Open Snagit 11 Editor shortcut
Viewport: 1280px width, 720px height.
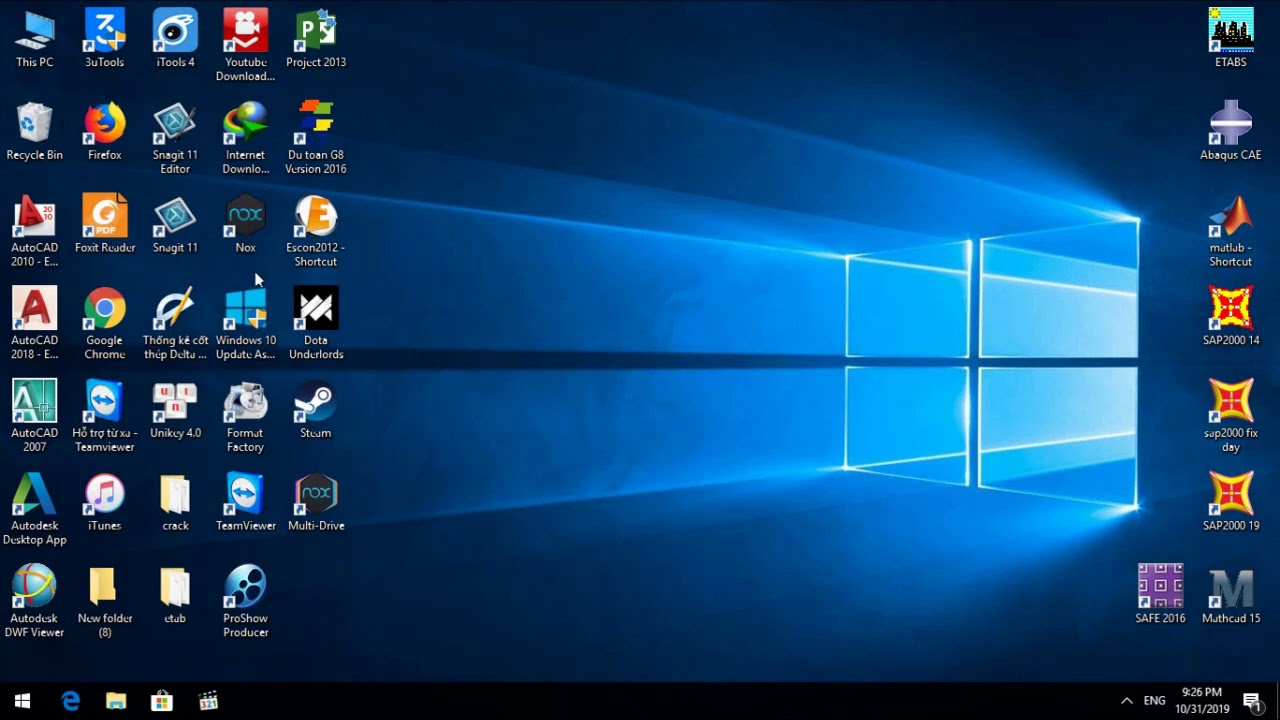tap(175, 138)
